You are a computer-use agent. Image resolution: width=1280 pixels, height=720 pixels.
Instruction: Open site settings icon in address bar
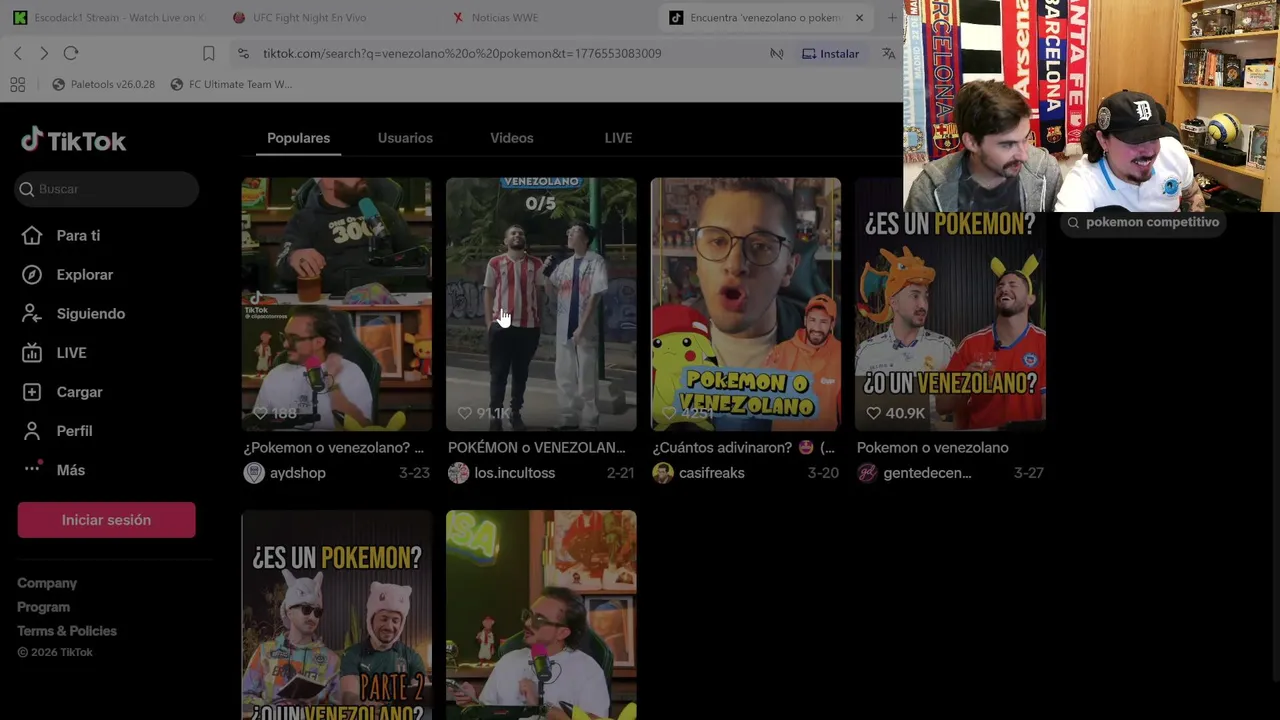[x=243, y=53]
